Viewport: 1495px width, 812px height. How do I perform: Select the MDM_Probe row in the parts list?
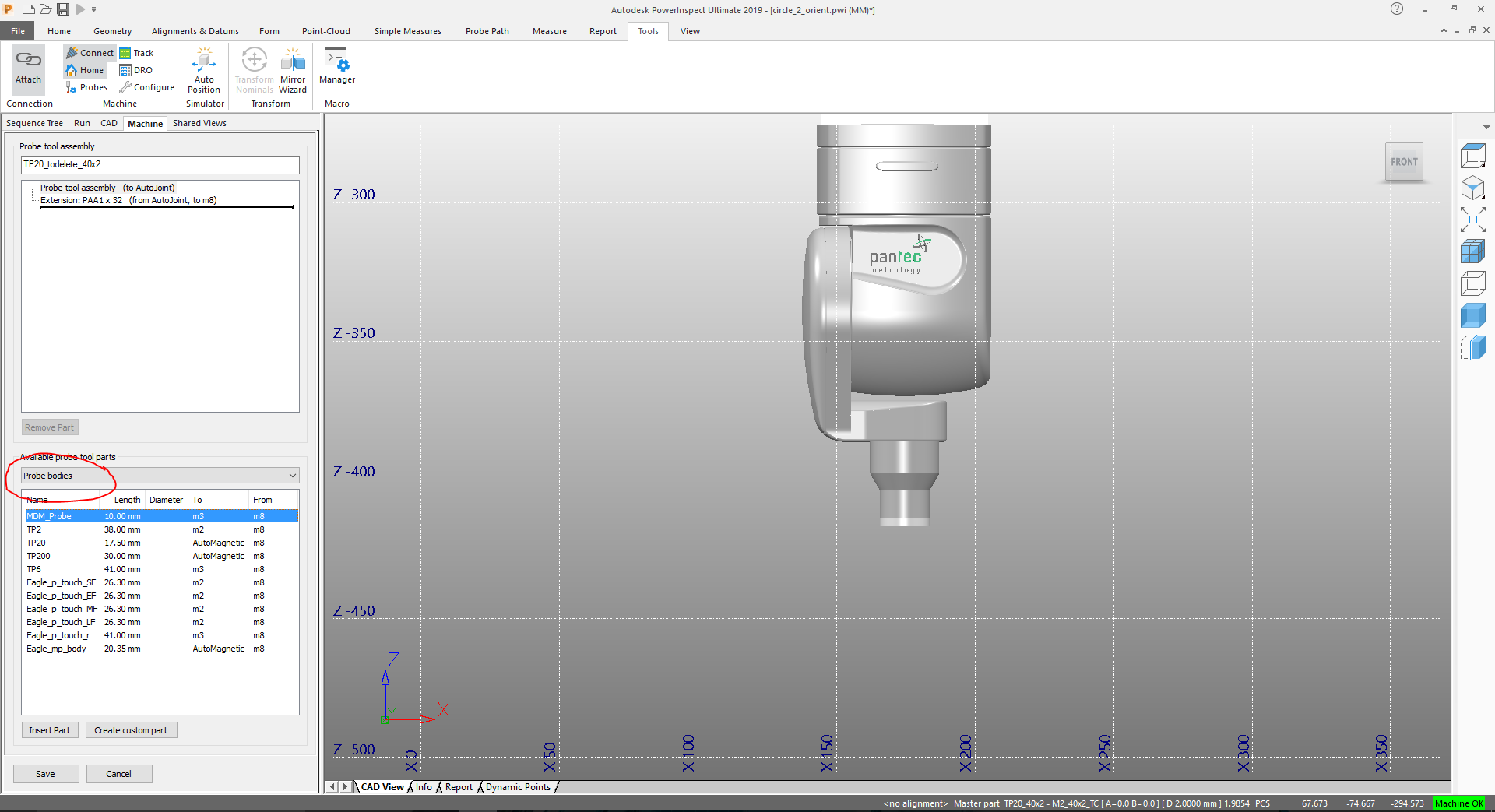tap(93, 515)
